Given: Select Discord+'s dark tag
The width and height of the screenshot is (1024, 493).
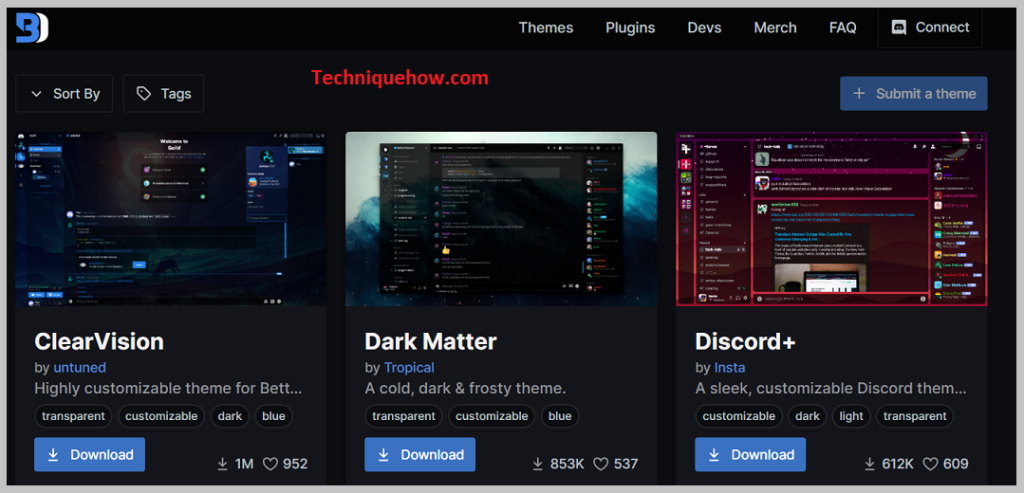Looking at the screenshot, I should point(807,416).
